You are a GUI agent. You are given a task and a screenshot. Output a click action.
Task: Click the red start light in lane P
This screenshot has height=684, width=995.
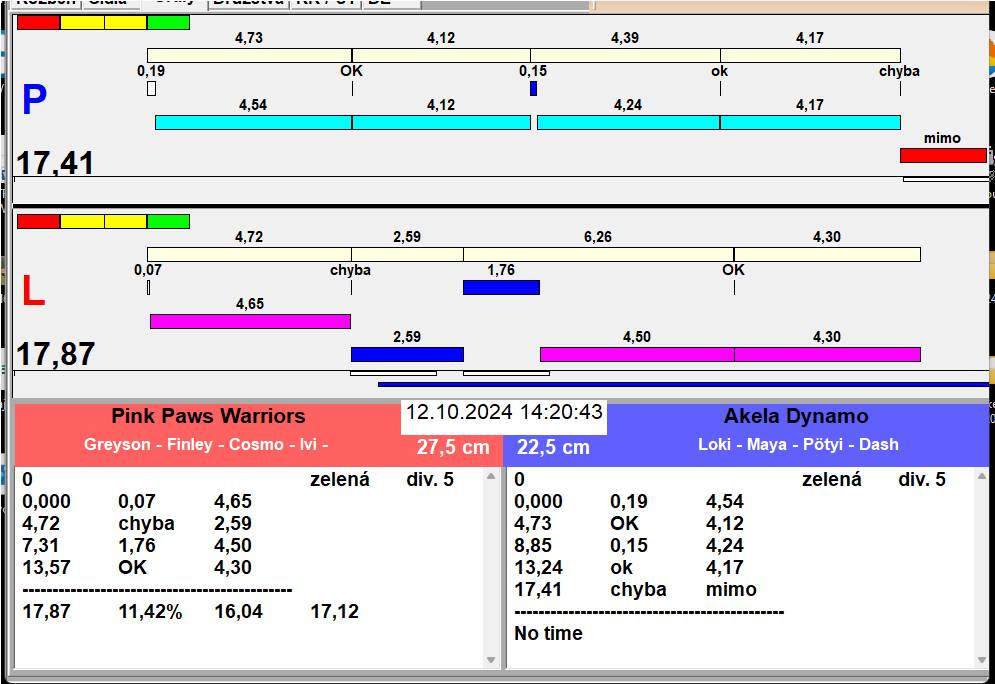(x=38, y=22)
